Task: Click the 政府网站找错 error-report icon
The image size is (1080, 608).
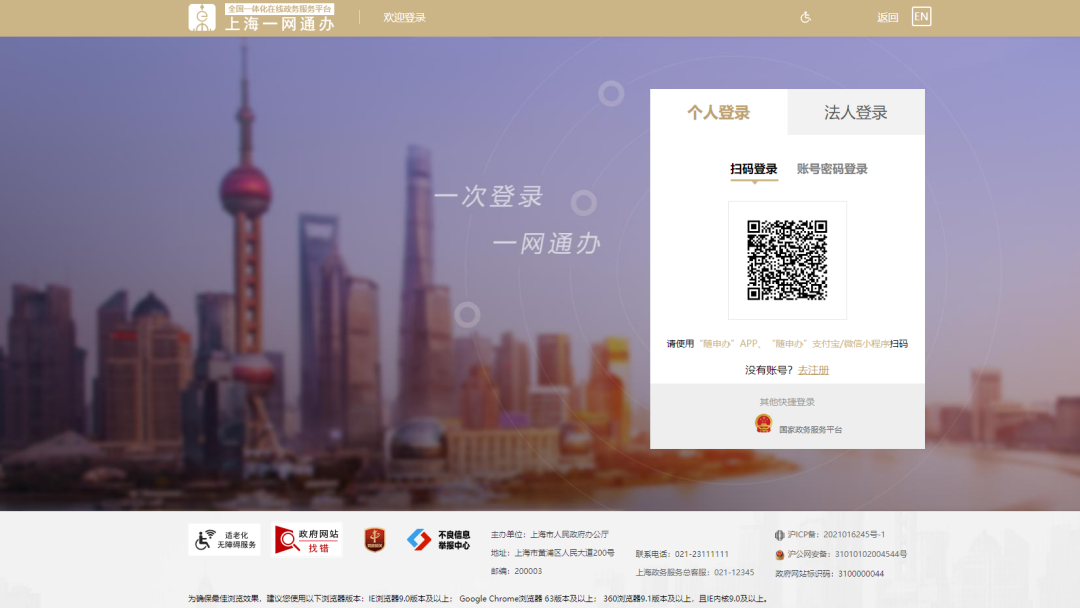Action: [305, 540]
